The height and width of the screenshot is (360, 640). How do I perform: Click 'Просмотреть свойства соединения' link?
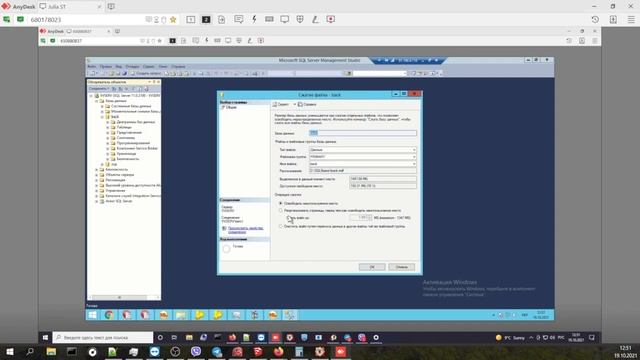(245, 230)
